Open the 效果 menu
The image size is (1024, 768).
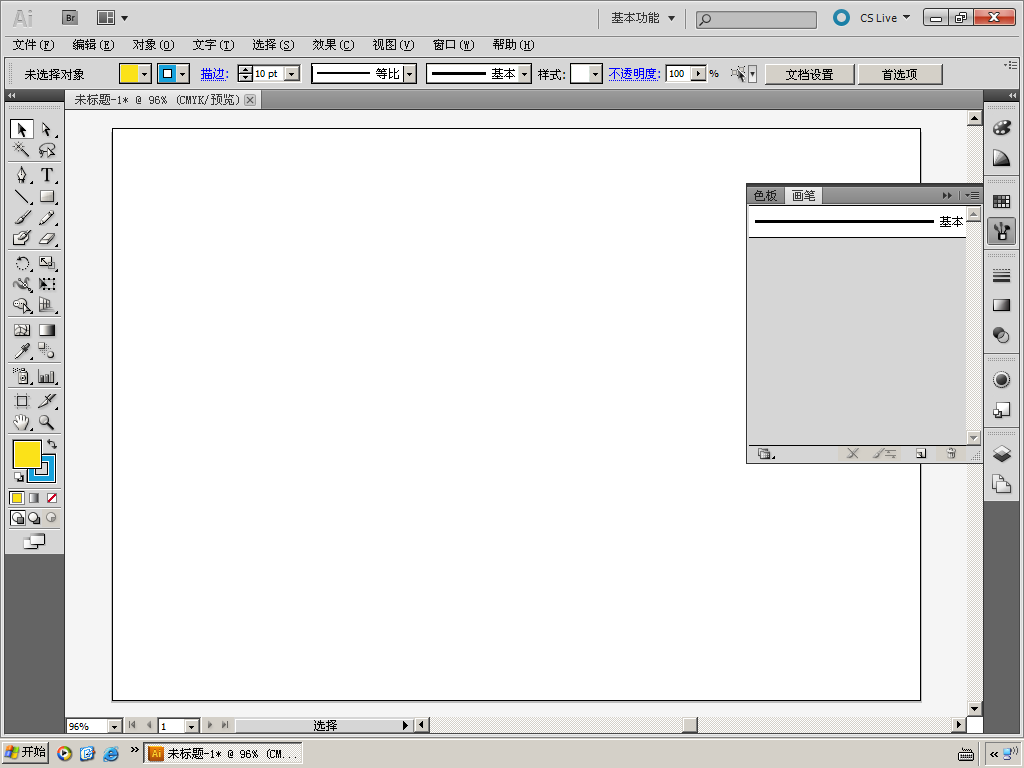pyautogui.click(x=333, y=45)
